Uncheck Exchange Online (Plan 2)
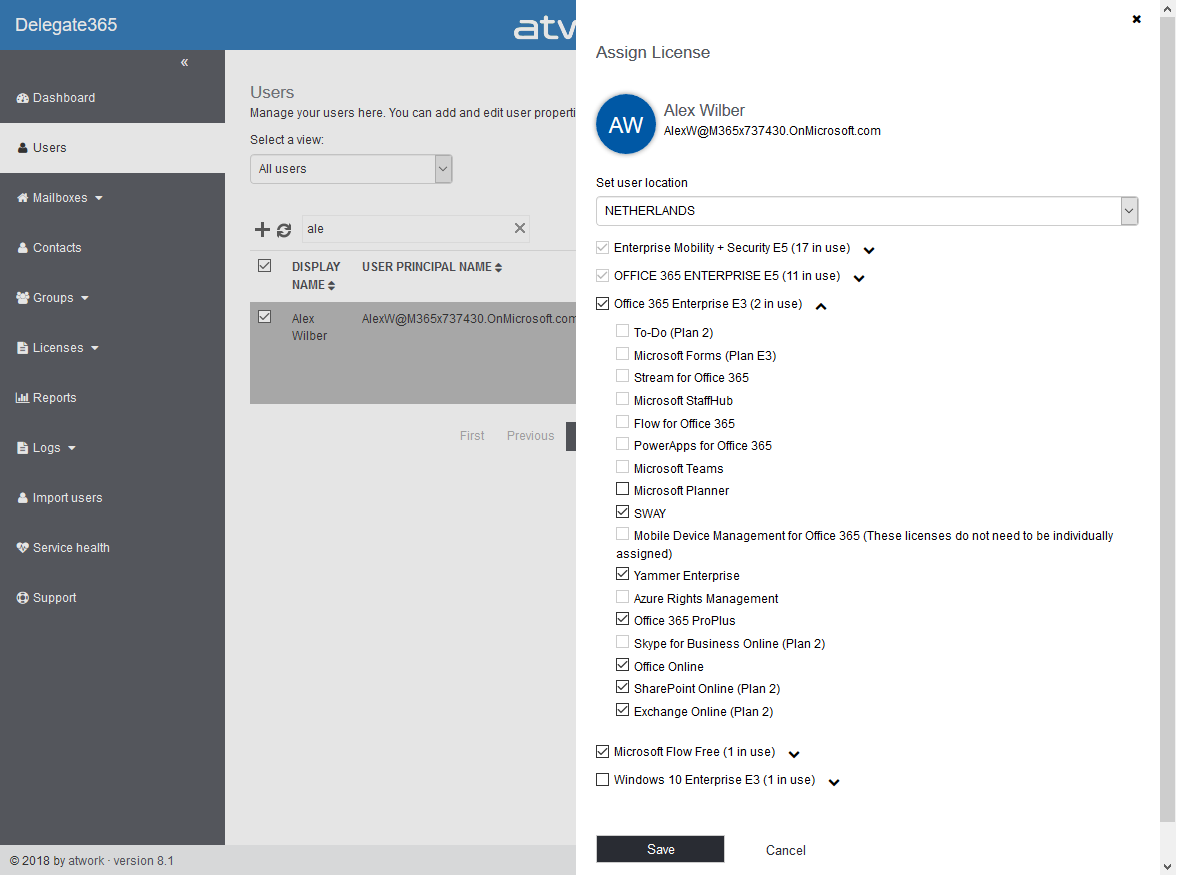This screenshot has height=875, width=1177. pos(622,710)
